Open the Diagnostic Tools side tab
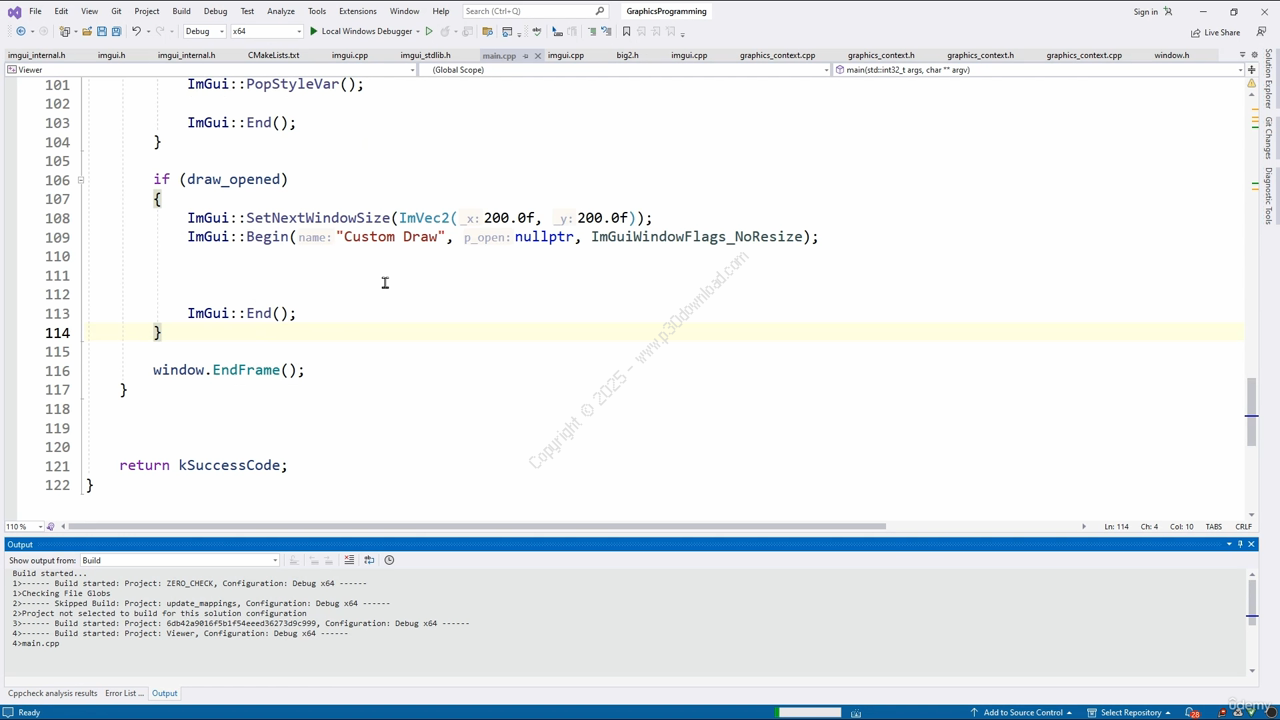The image size is (1280, 720). (1269, 195)
